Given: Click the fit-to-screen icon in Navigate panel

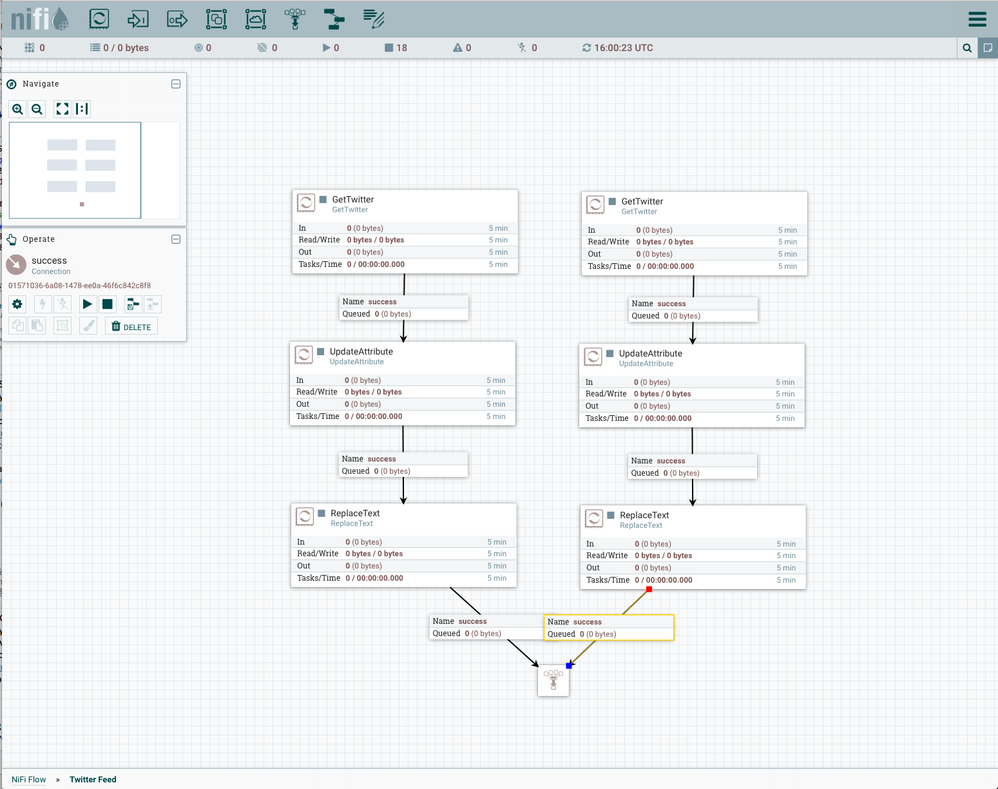Looking at the screenshot, I should click(62, 109).
